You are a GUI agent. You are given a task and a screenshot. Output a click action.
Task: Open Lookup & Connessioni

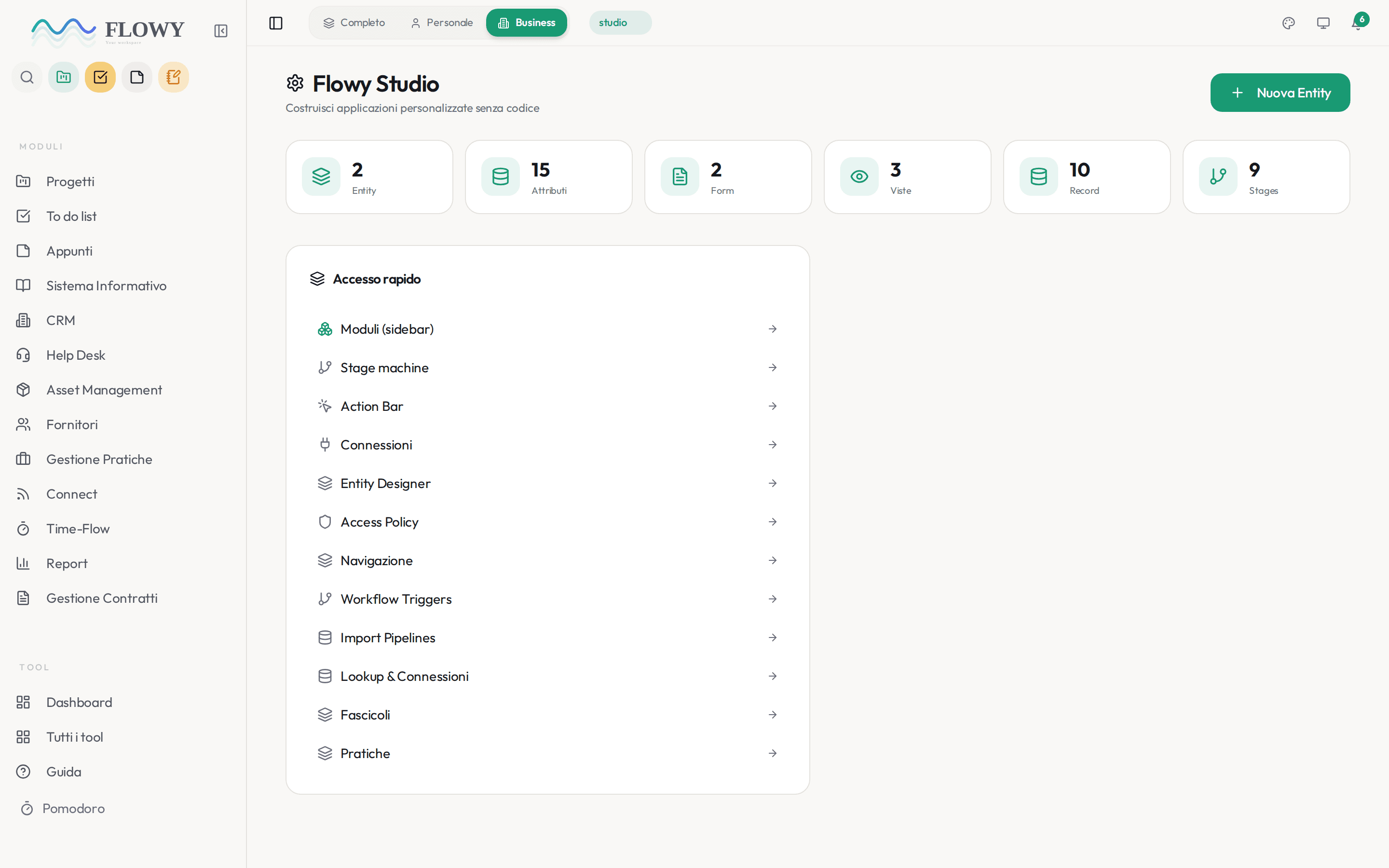point(547,676)
